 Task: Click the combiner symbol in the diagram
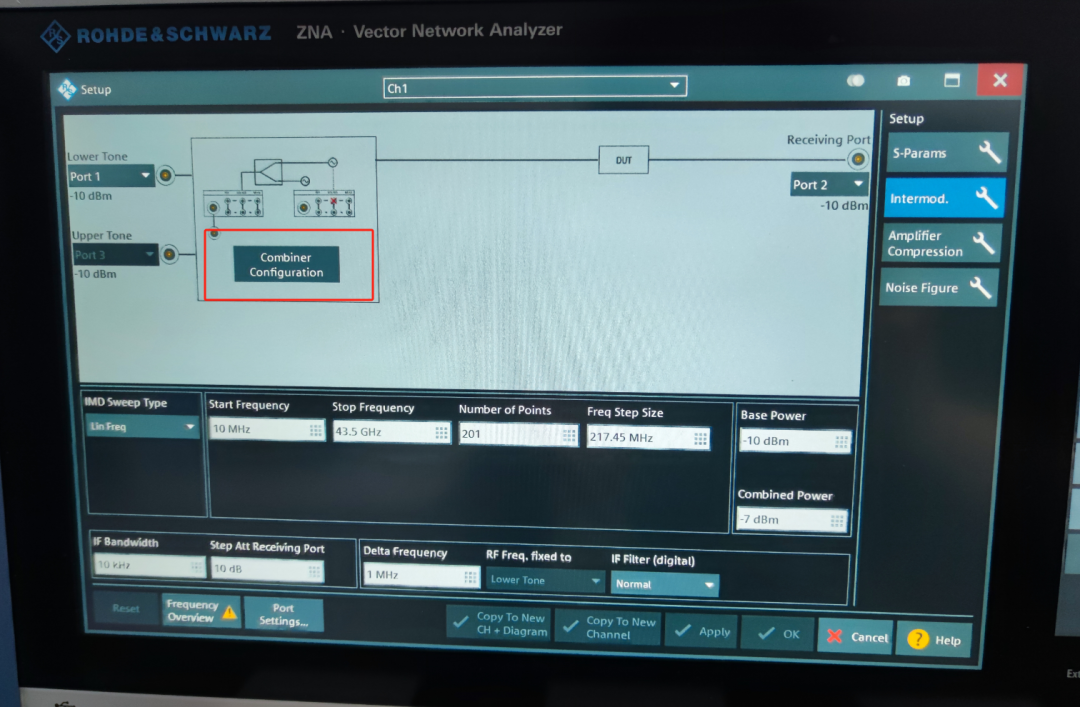(x=268, y=171)
